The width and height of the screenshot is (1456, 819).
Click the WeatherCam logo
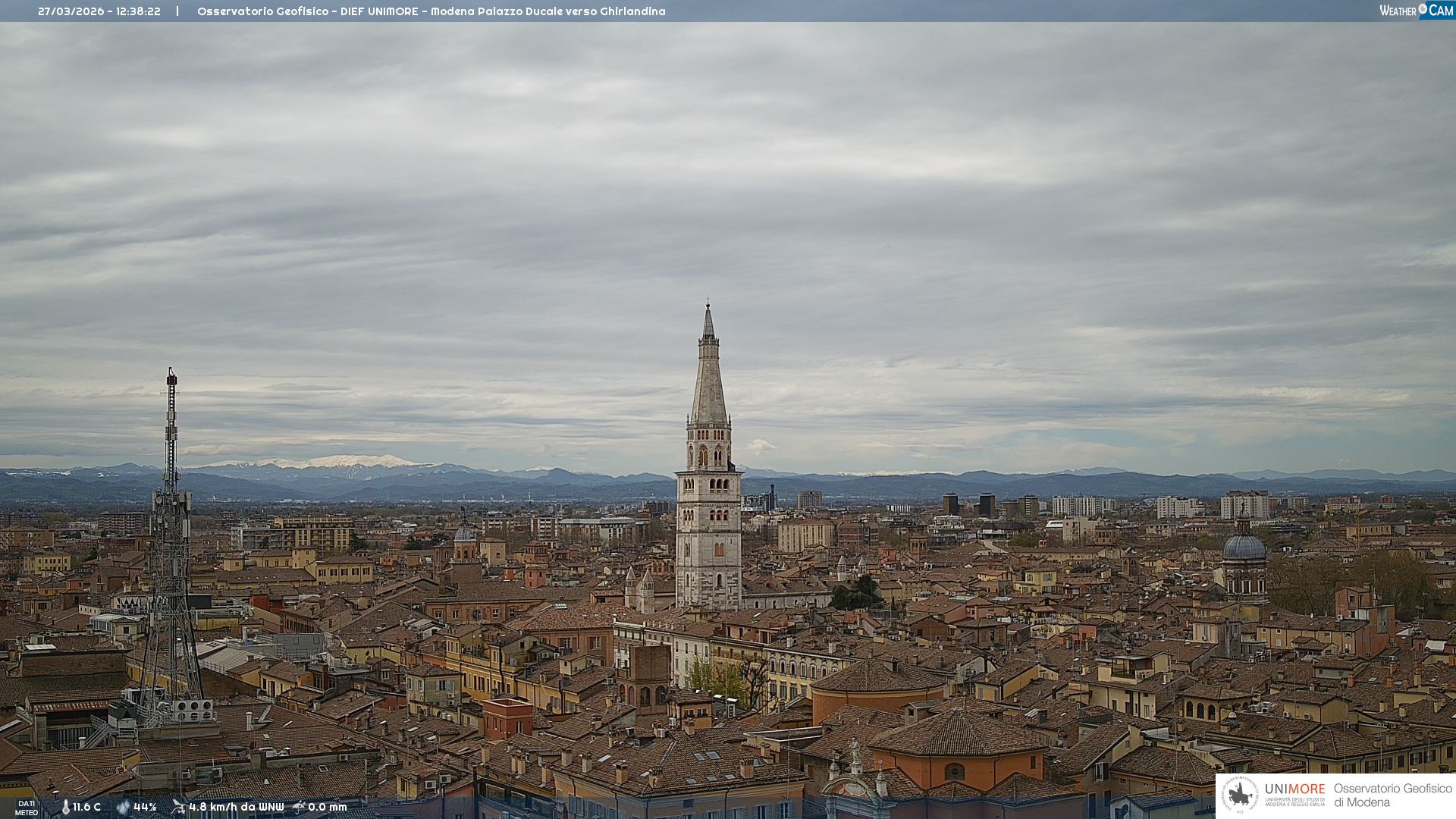[1416, 11]
